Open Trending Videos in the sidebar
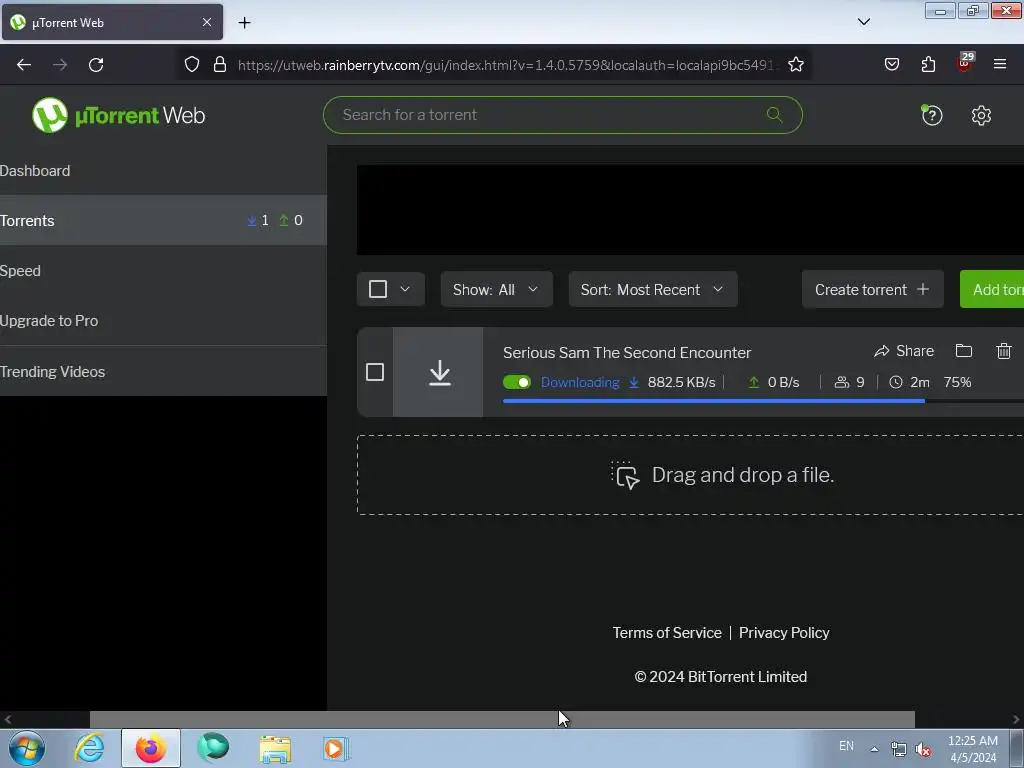The height and width of the screenshot is (768, 1024). [163, 371]
